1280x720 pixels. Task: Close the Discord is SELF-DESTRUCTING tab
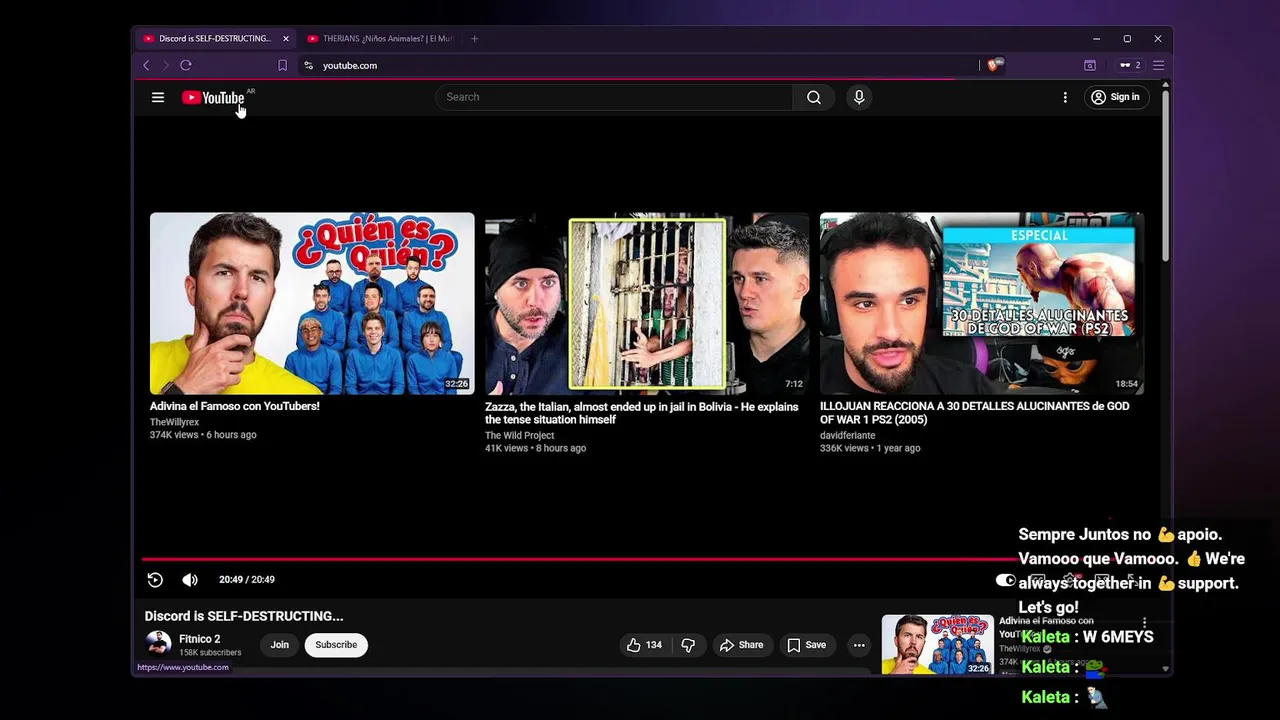[286, 39]
